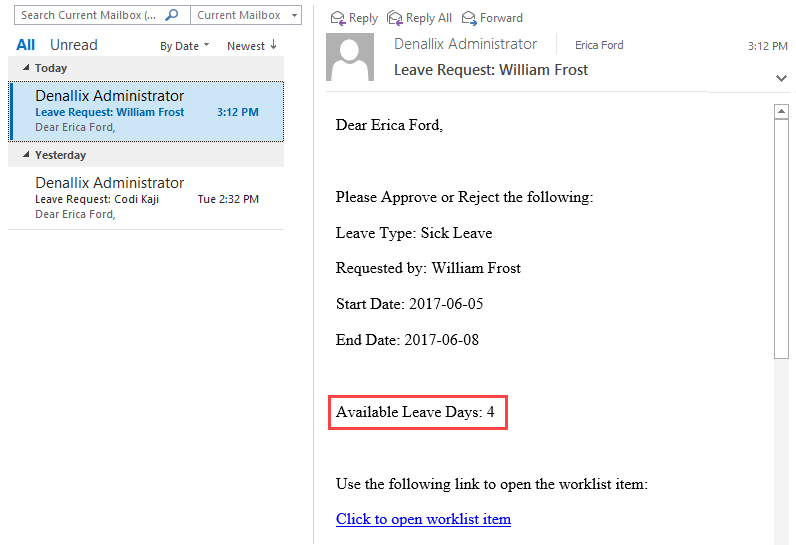Viewport: 796px width, 545px height.
Task: Click the sender avatar picture
Action: coord(350,57)
